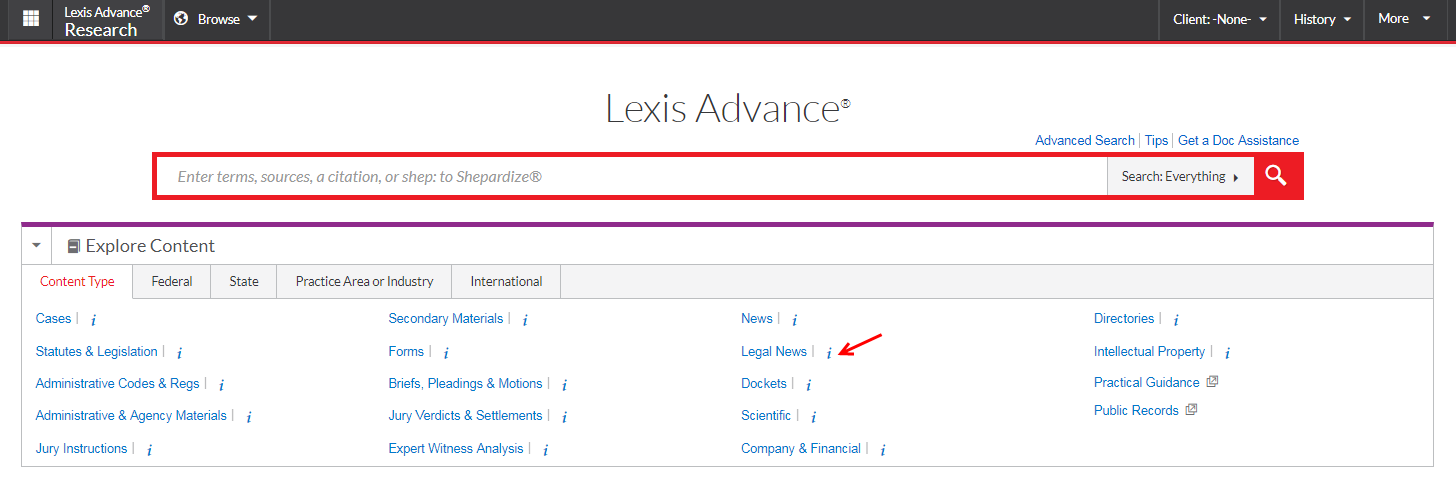Show info icon next to Dockets
Viewport: 1456px width, 486px height.
(808, 385)
